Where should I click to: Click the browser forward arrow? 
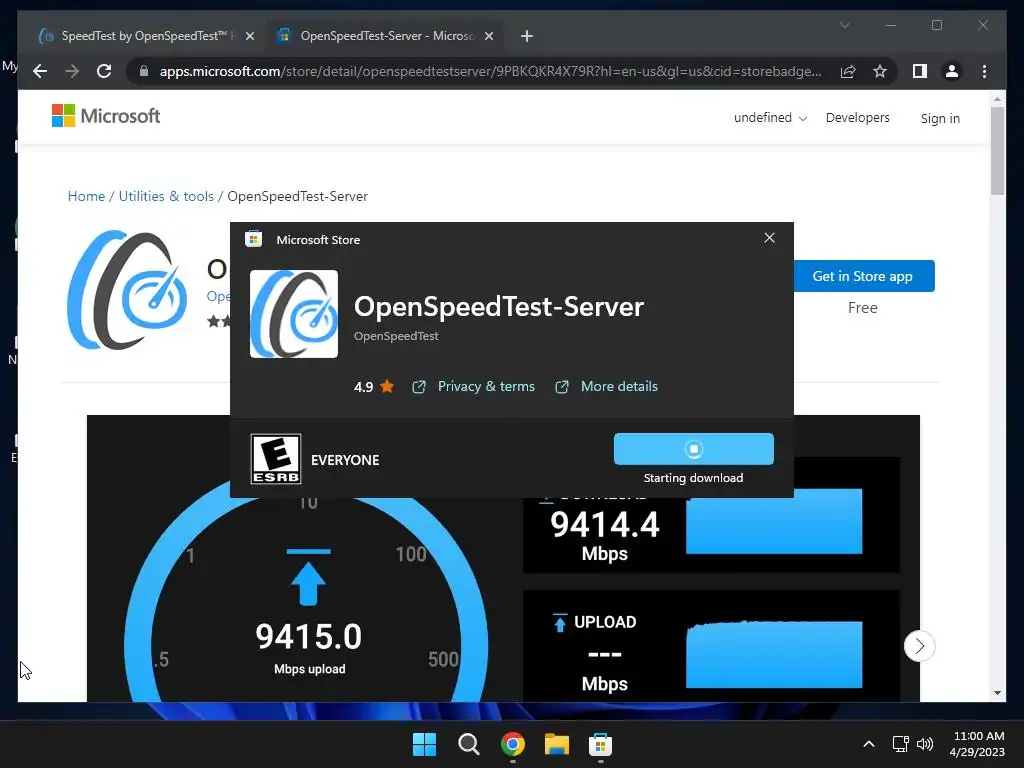[72, 71]
